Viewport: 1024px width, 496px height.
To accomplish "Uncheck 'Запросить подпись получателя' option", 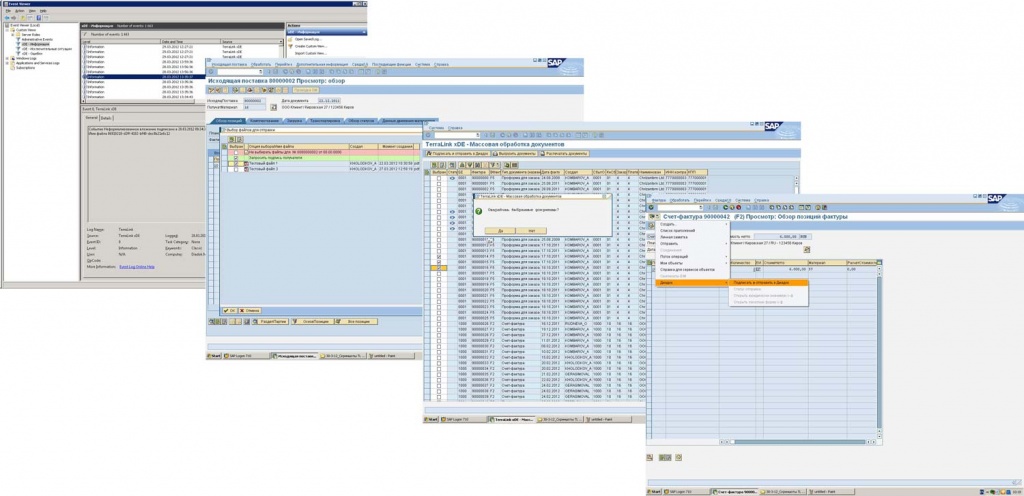I will [x=236, y=158].
